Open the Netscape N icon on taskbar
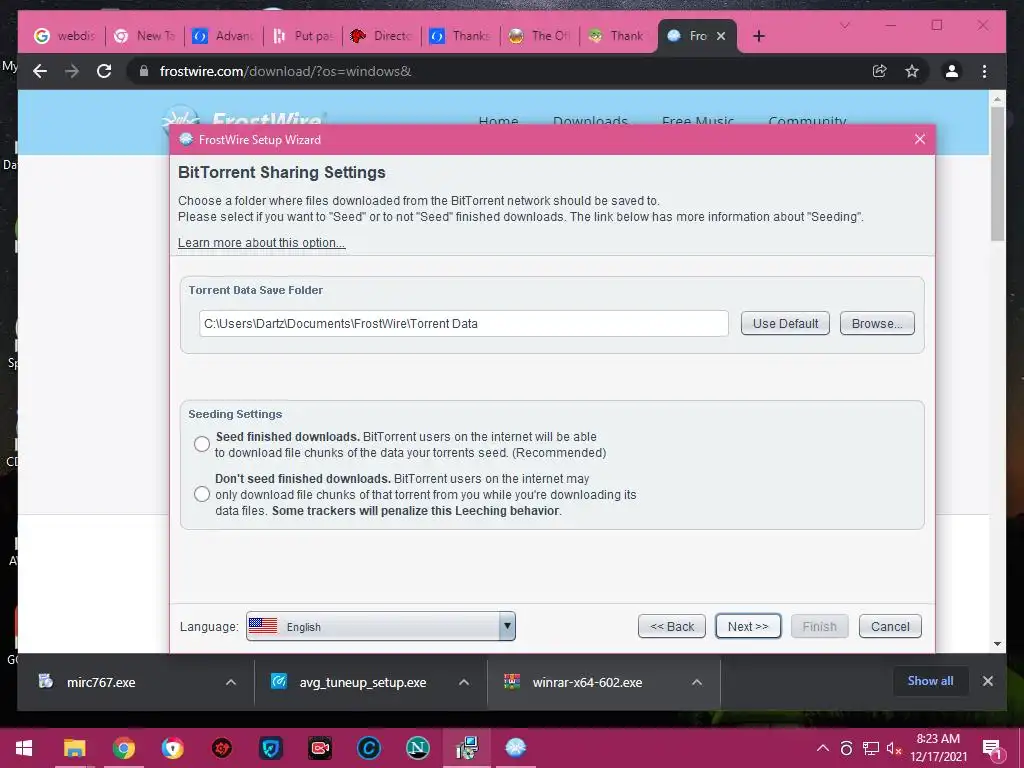The height and width of the screenshot is (768, 1024). tap(417, 748)
